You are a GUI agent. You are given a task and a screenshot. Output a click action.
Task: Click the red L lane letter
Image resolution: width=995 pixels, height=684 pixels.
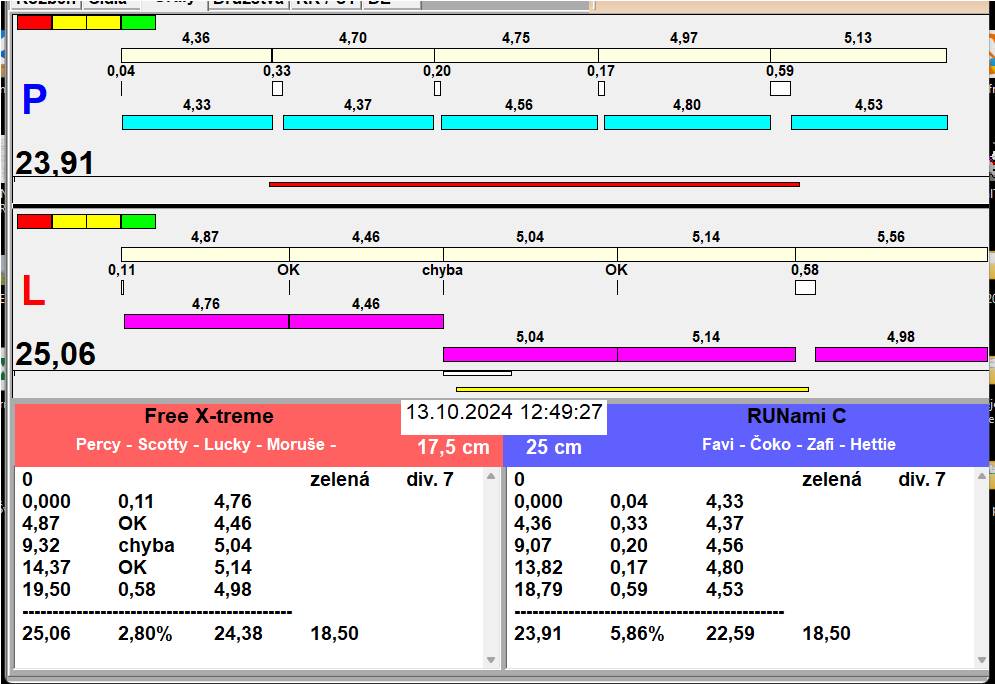[x=33, y=291]
